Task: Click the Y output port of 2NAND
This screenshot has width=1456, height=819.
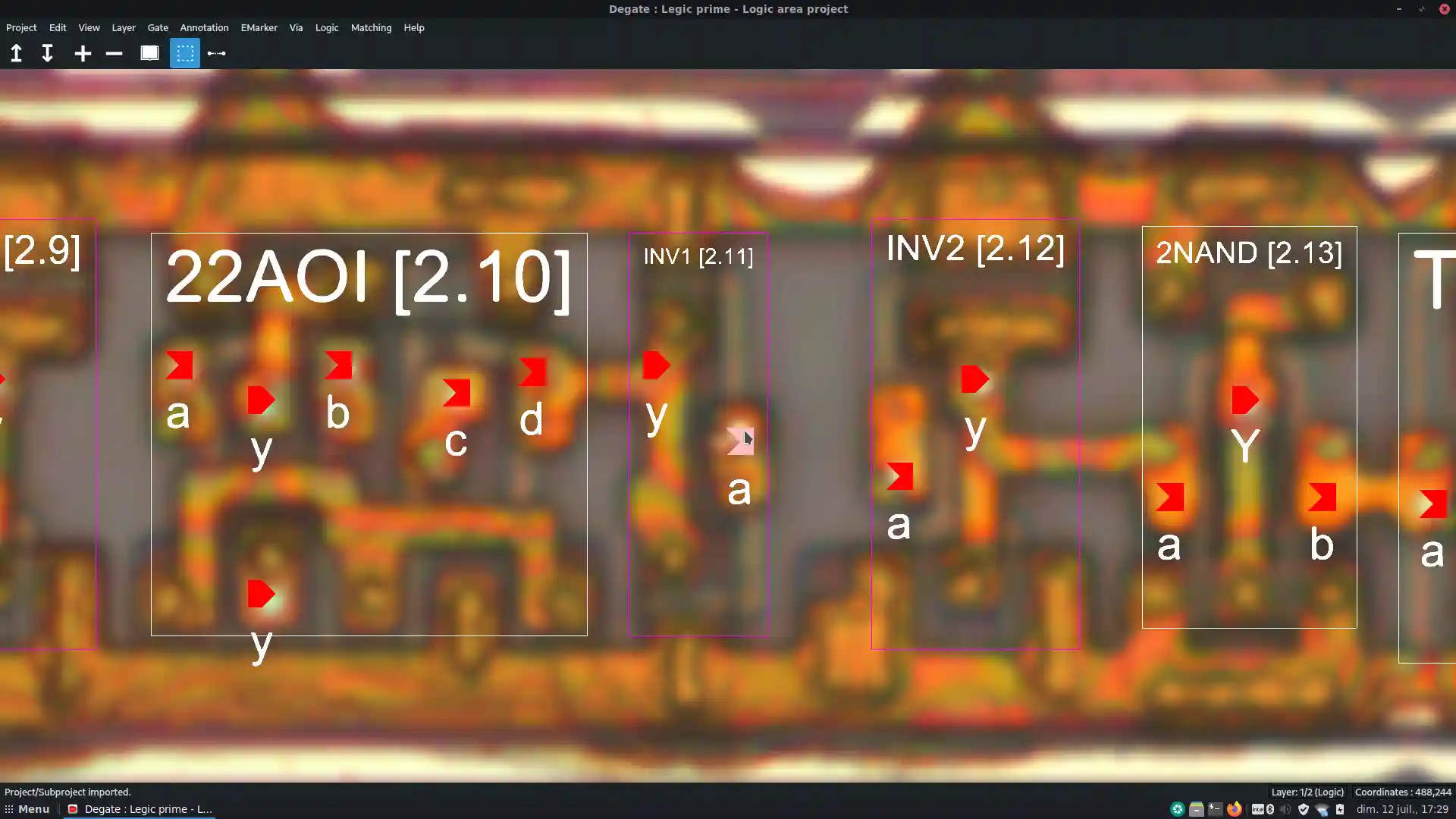Action: pos(1245,400)
